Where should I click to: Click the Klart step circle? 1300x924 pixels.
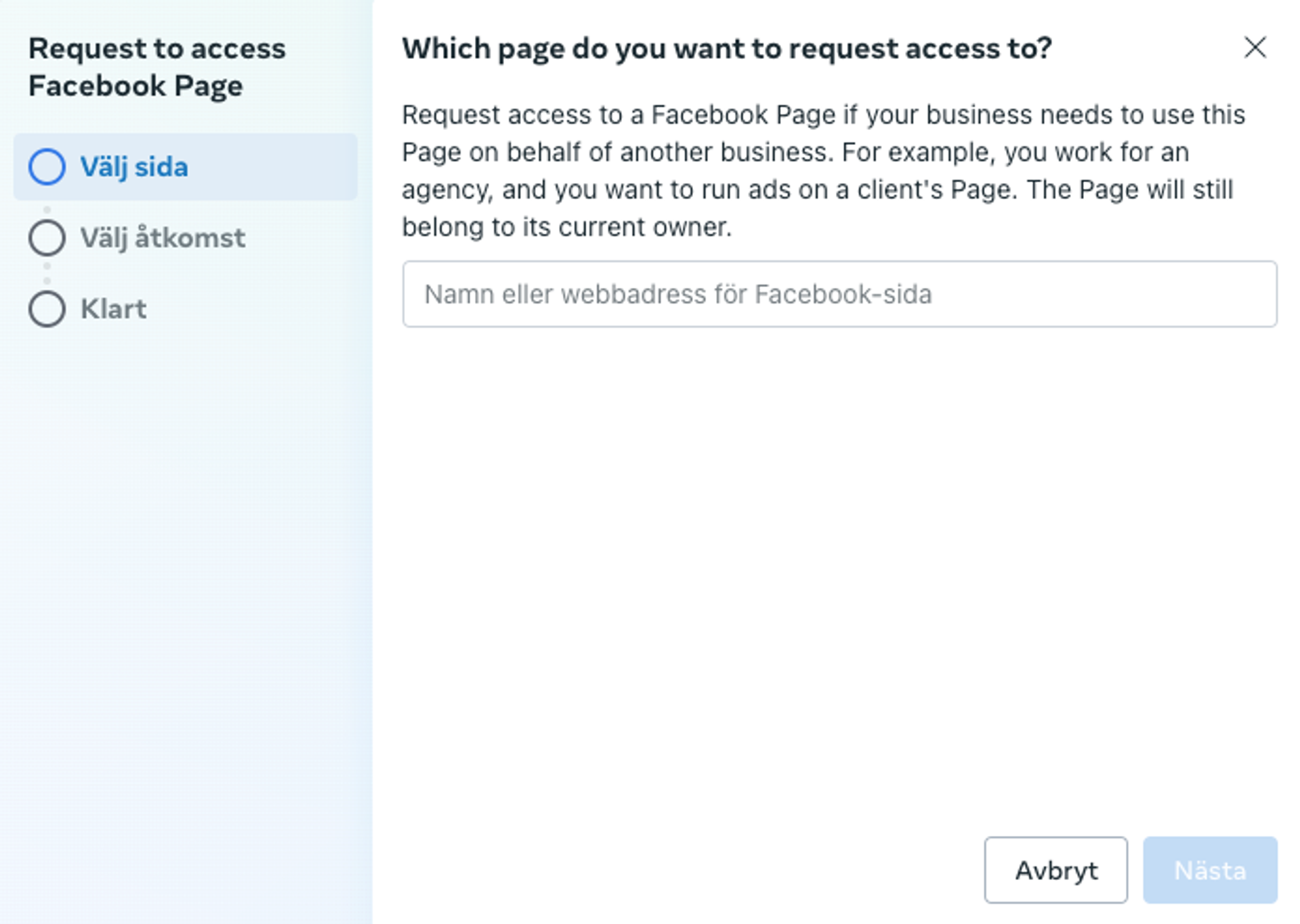(x=47, y=309)
